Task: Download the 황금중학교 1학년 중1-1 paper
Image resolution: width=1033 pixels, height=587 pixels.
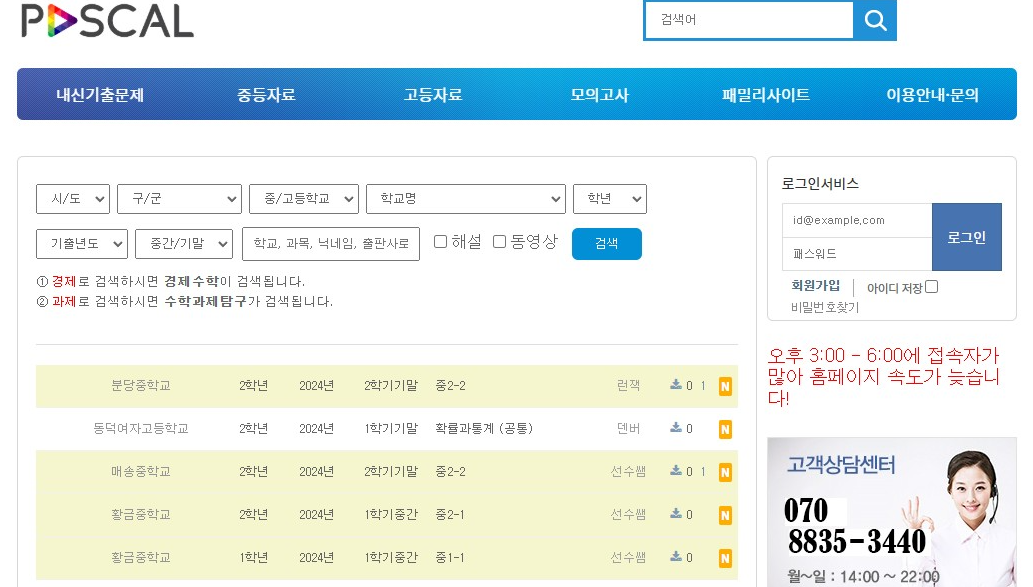Action: (x=677, y=556)
